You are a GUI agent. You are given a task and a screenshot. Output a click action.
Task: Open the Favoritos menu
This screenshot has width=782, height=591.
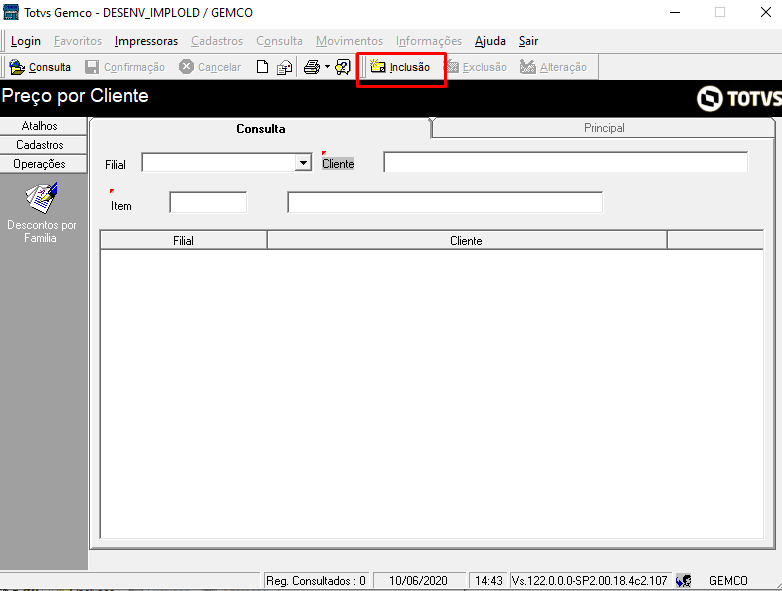pos(78,41)
